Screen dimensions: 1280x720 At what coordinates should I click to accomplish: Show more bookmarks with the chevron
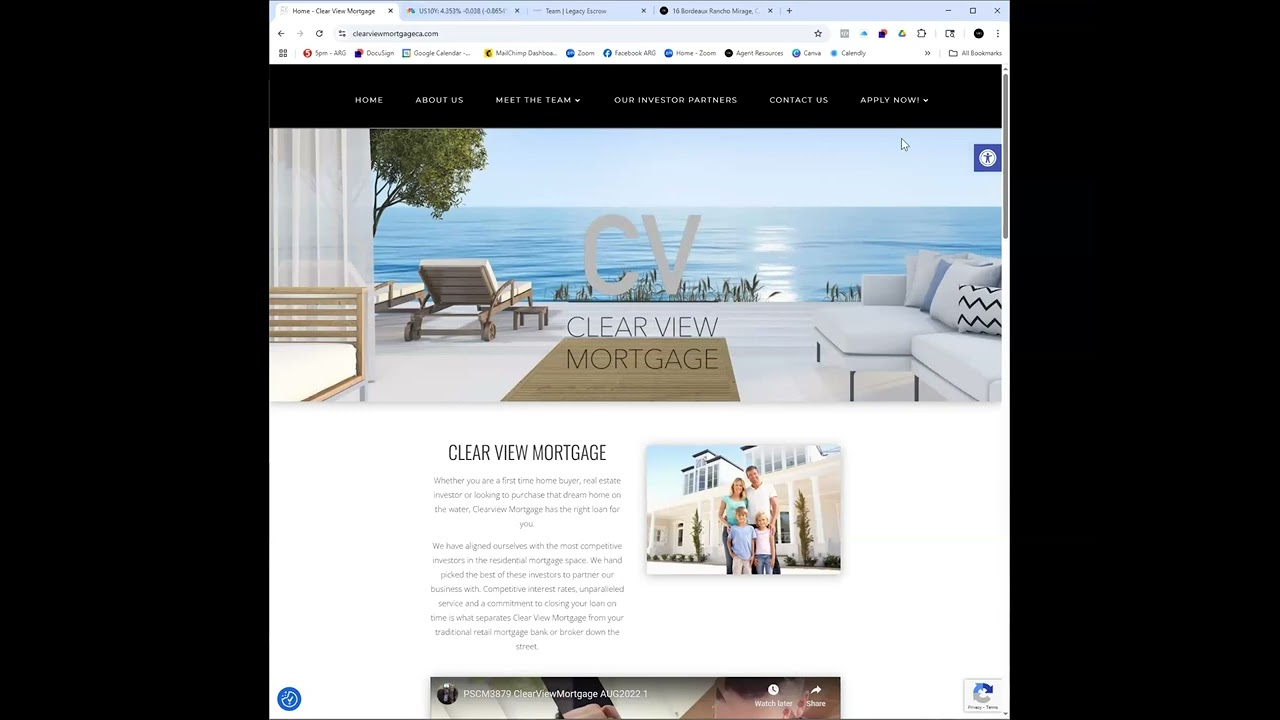(x=927, y=53)
